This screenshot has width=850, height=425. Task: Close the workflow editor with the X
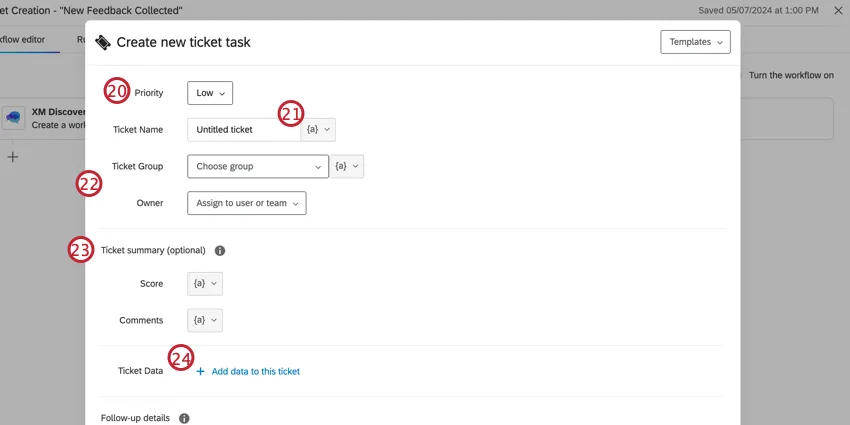pos(838,10)
